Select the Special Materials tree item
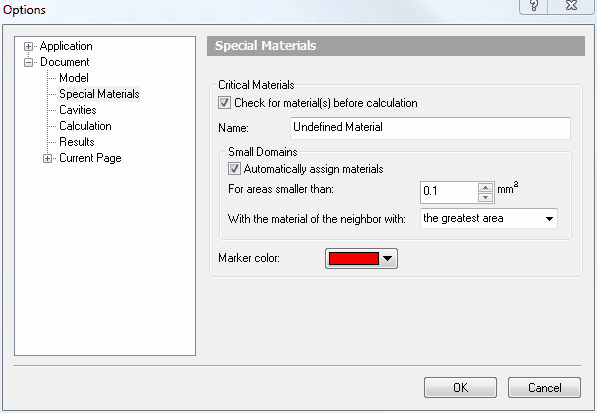This screenshot has height=413, width=597. tap(99, 94)
